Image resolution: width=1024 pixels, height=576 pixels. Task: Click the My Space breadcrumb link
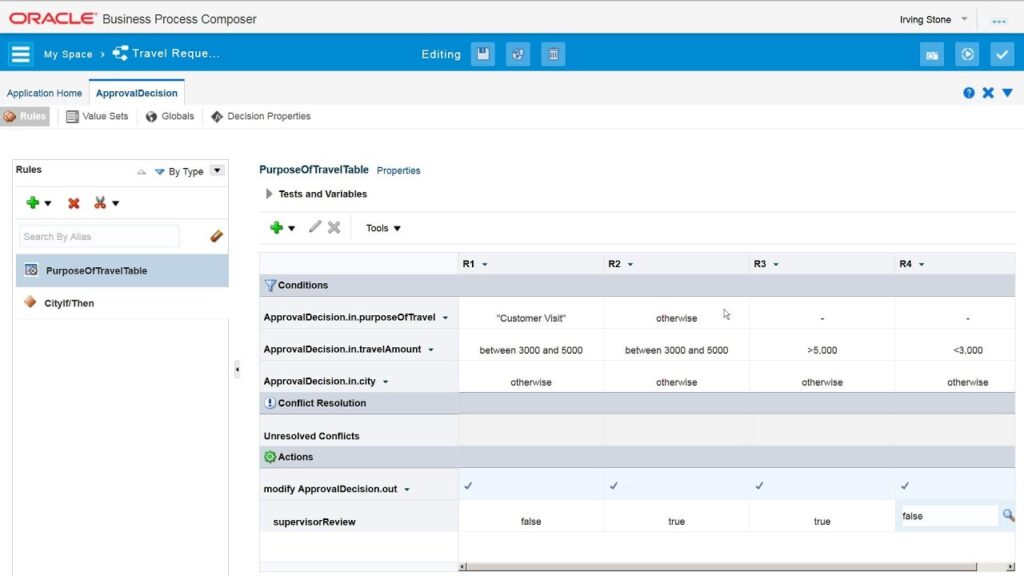[x=68, y=54]
